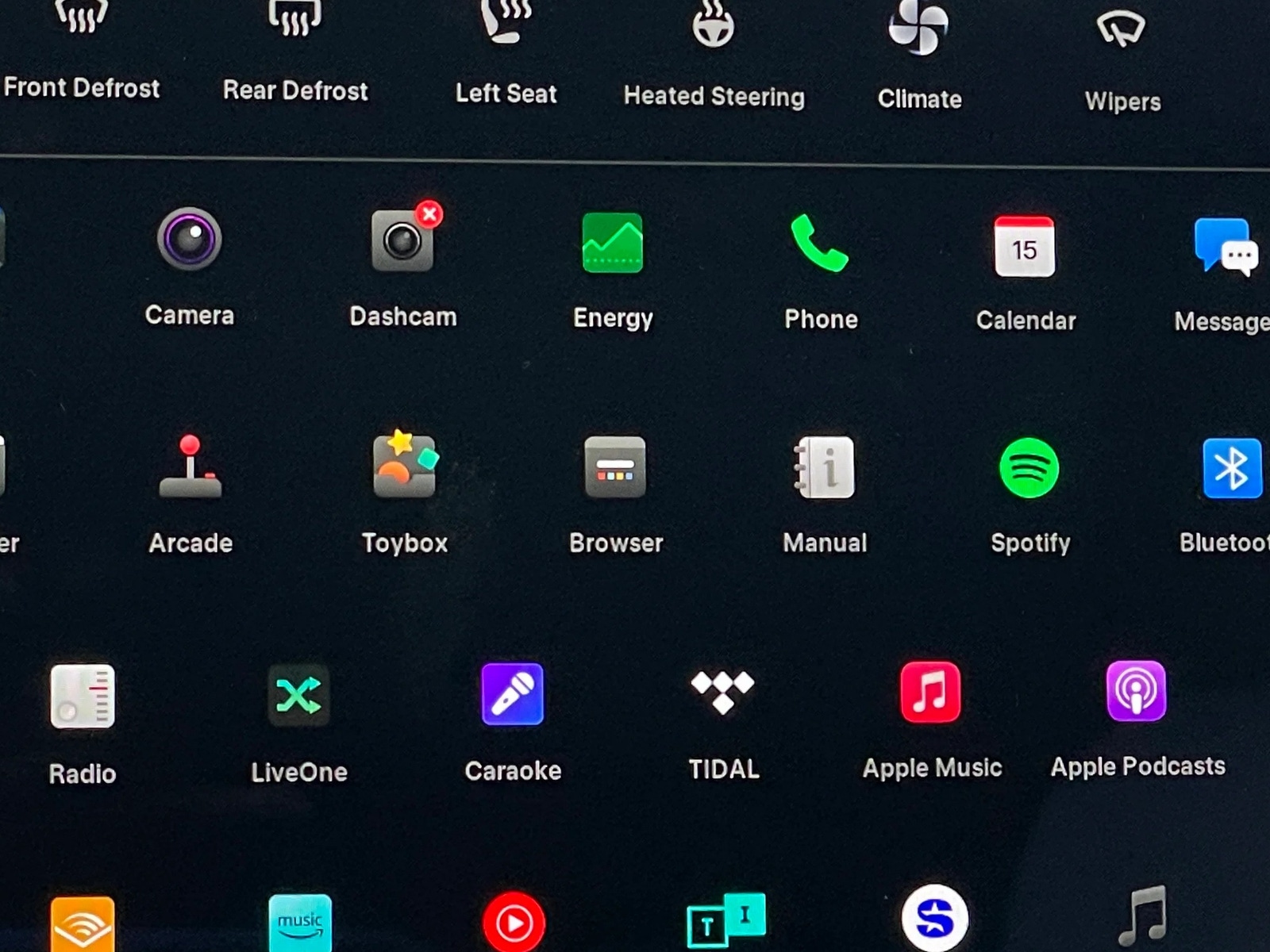Open the Phone app
The height and width of the screenshot is (952, 1270).
[821, 273]
